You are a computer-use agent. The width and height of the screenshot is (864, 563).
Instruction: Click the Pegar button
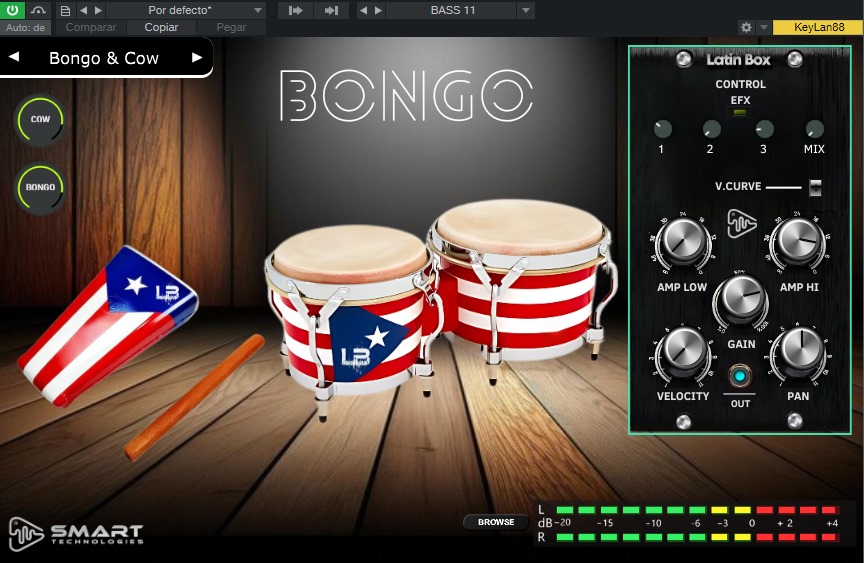pos(231,28)
